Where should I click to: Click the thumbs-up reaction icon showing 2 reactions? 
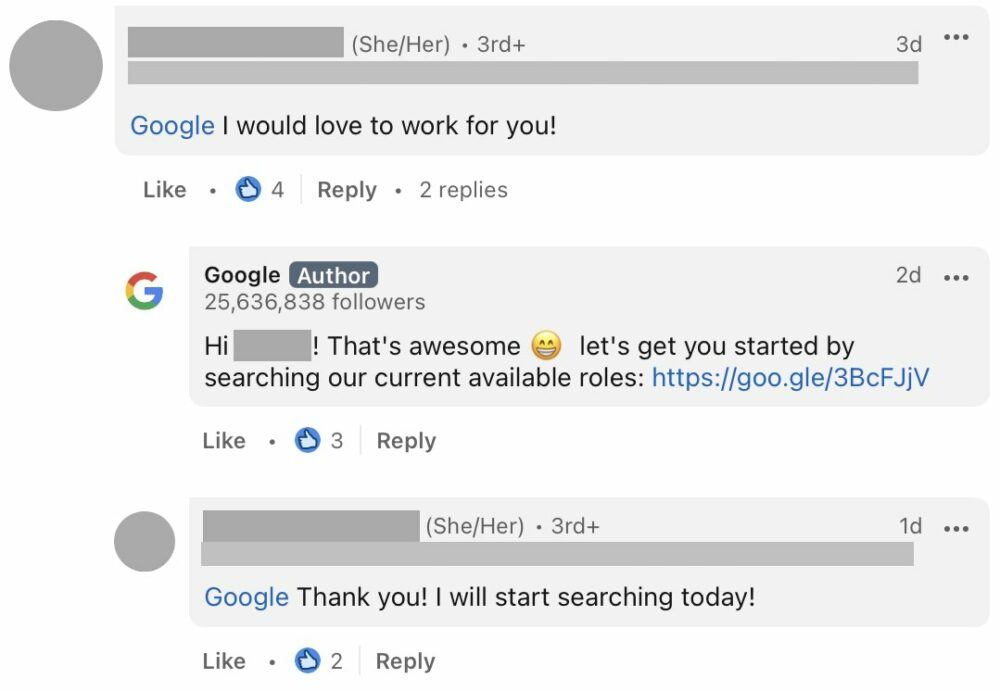click(x=307, y=660)
